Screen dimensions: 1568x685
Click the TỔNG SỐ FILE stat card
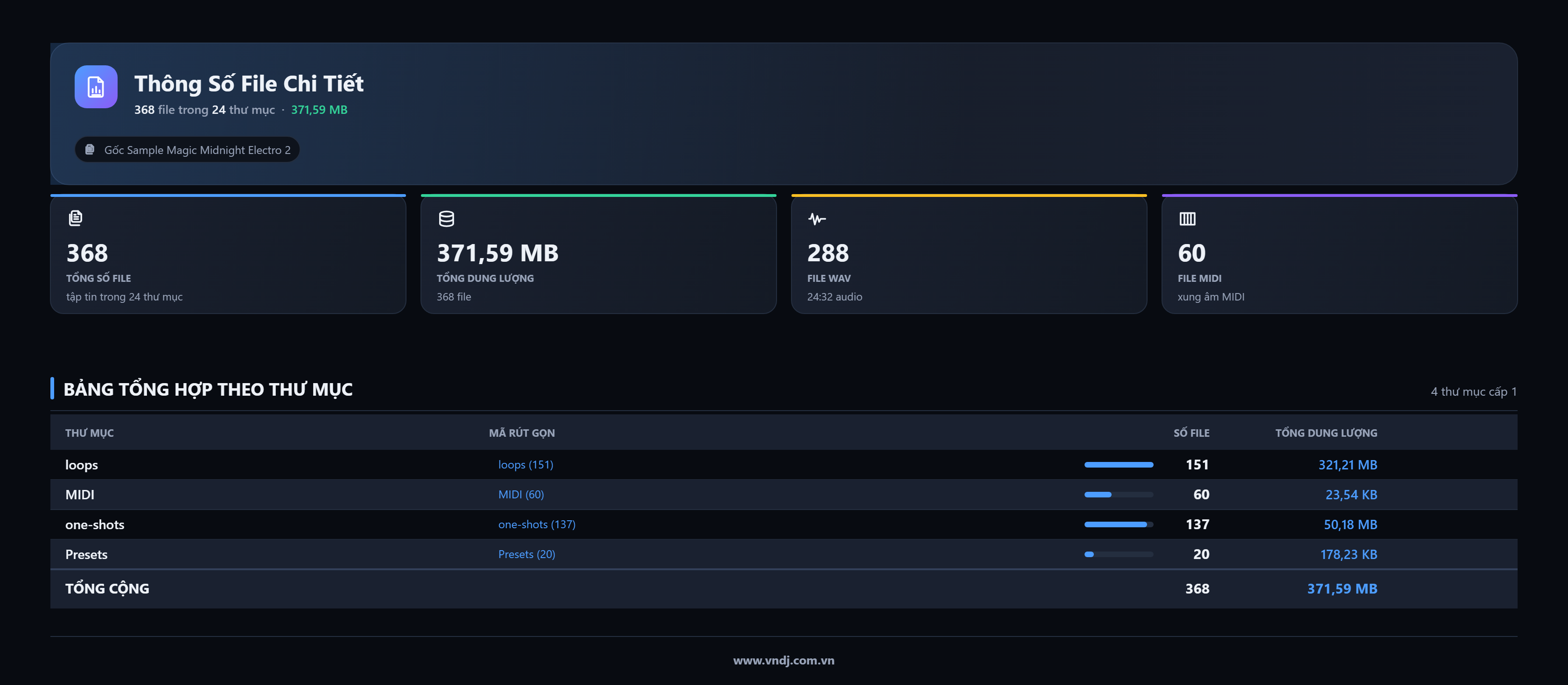click(x=228, y=254)
